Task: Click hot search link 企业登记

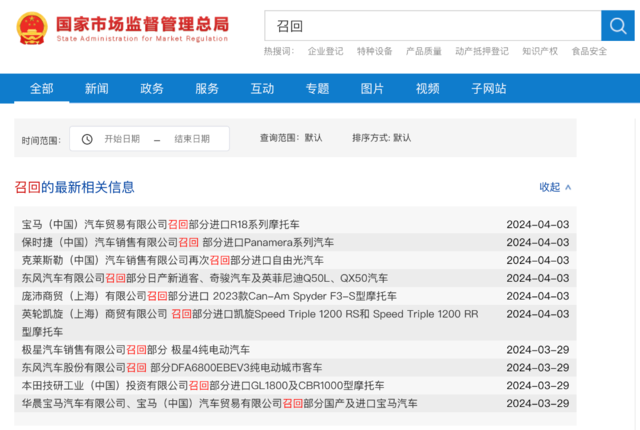Action: [x=325, y=51]
